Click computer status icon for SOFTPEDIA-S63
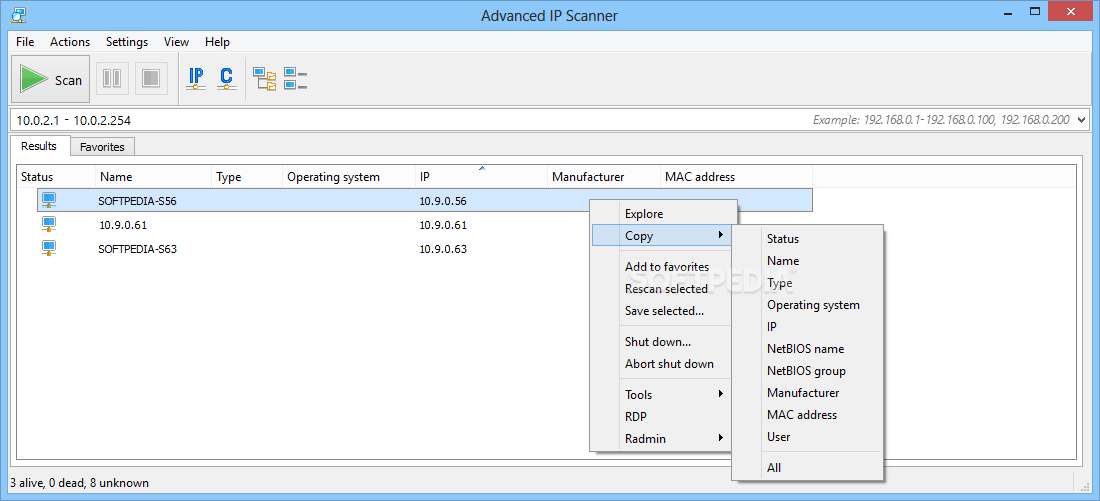The height and width of the screenshot is (501, 1100). (48, 248)
